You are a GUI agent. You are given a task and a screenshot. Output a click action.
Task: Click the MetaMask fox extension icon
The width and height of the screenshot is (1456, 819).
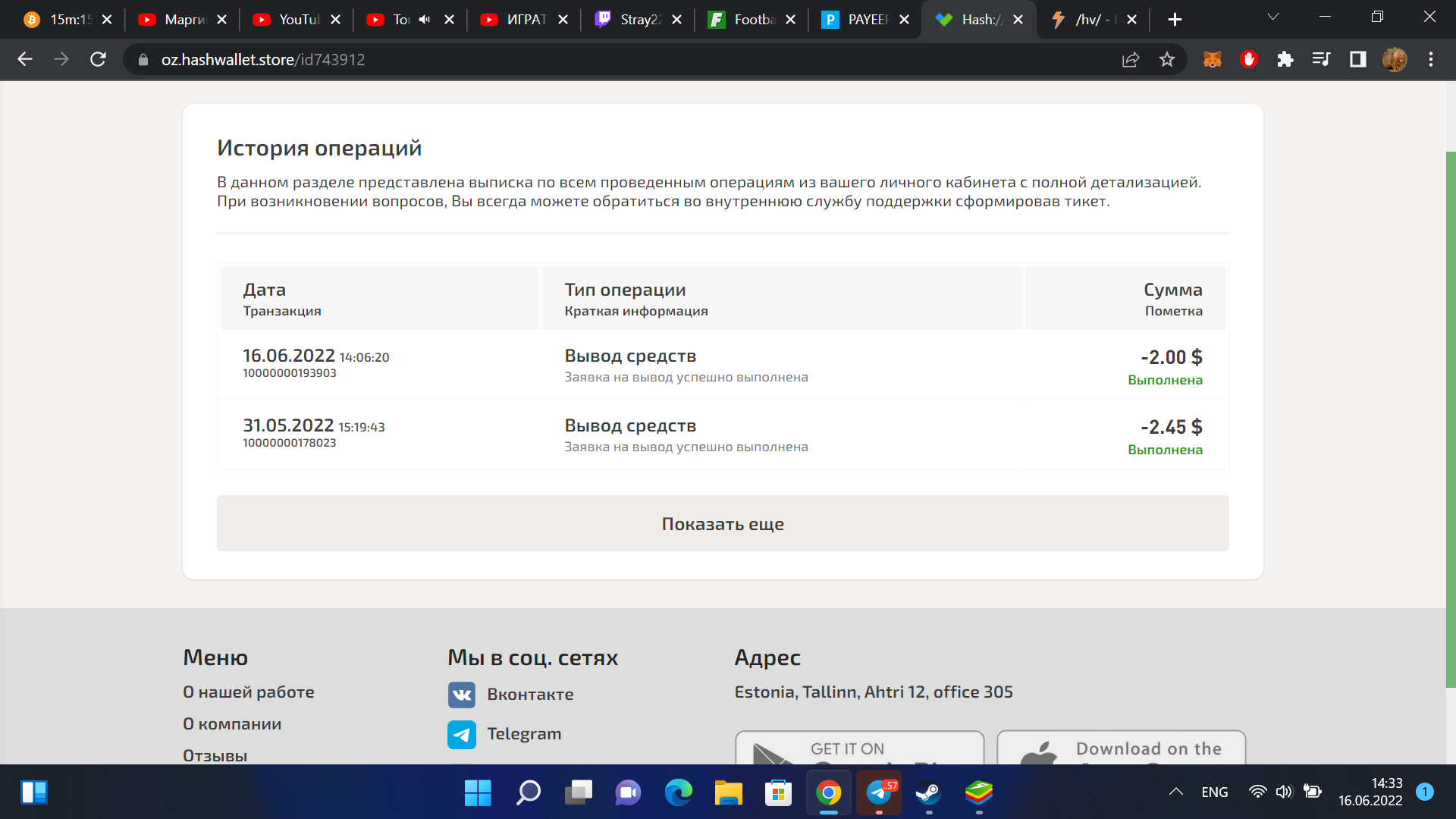[1212, 59]
